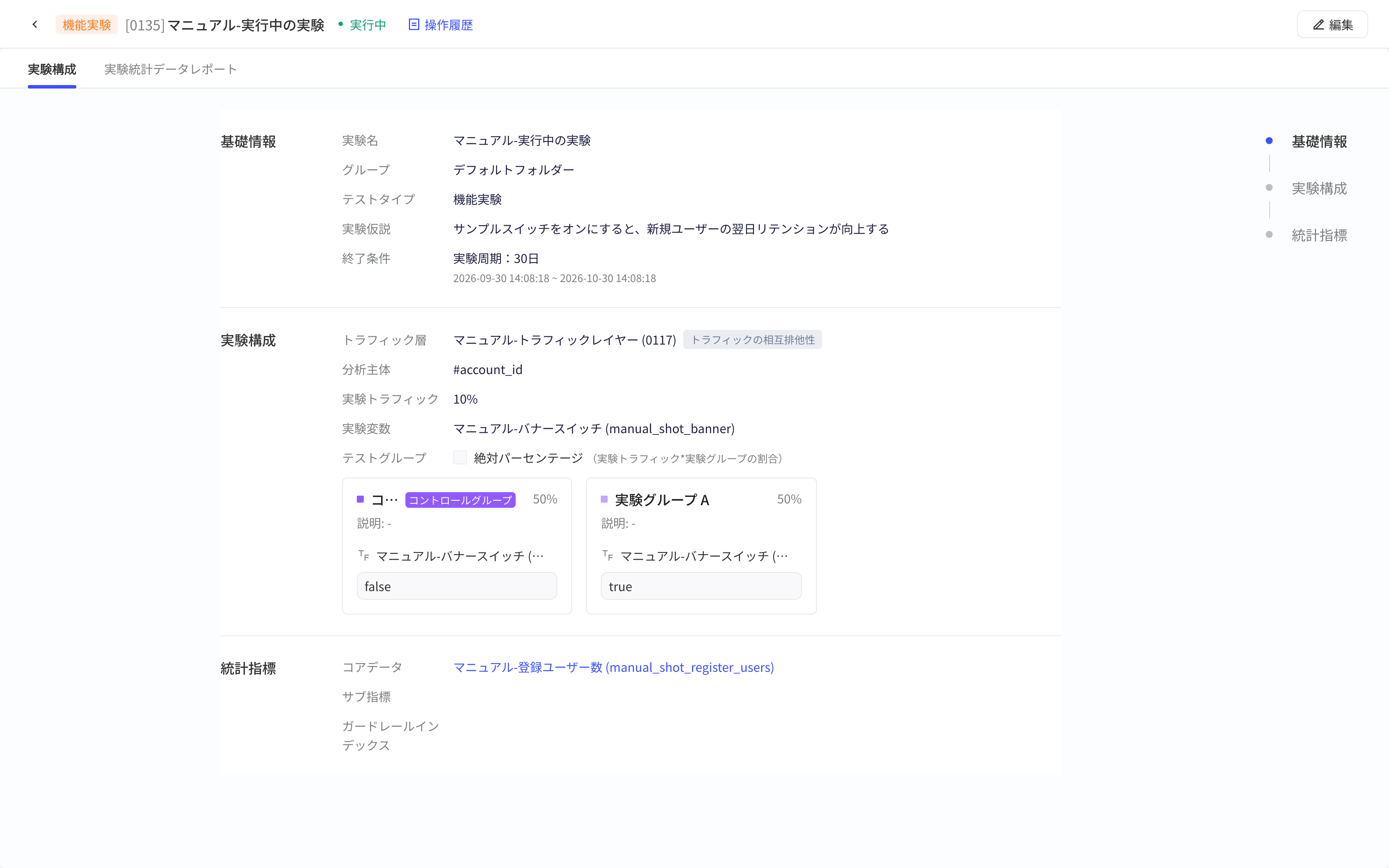Click the マニュアル-トラフィックレイヤー (0117) value

pos(565,340)
